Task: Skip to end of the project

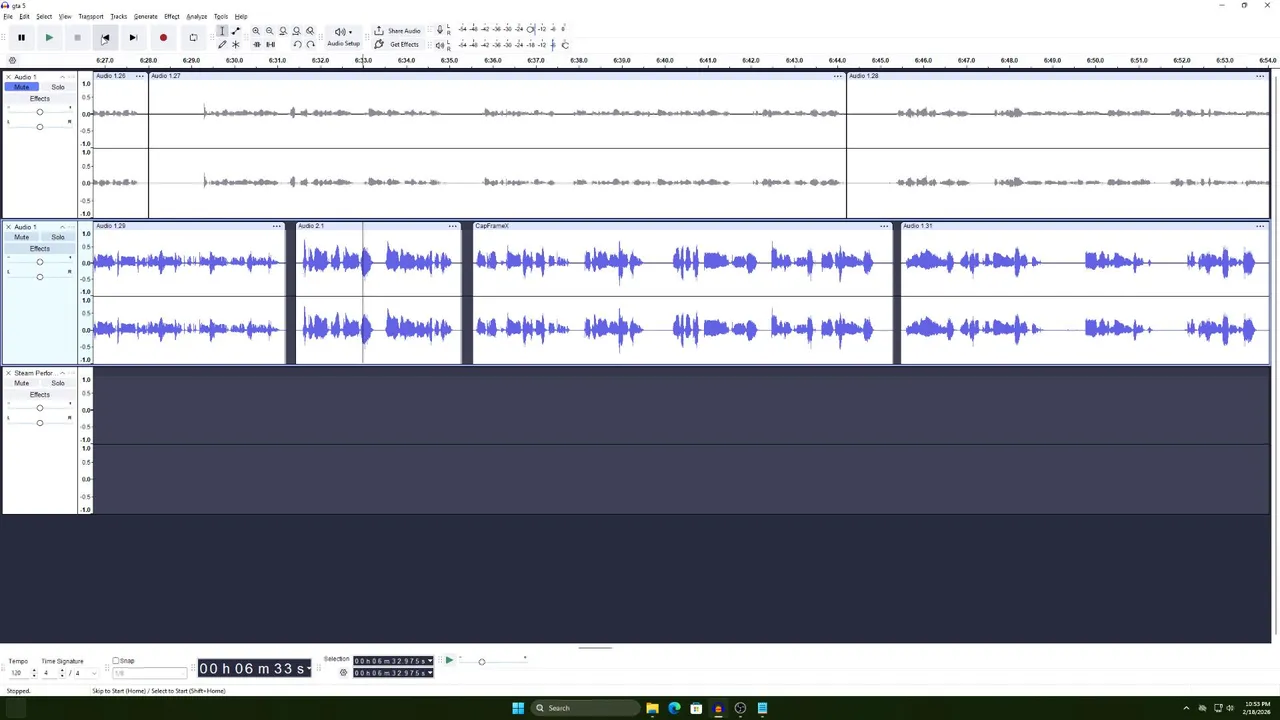Action: point(133,38)
